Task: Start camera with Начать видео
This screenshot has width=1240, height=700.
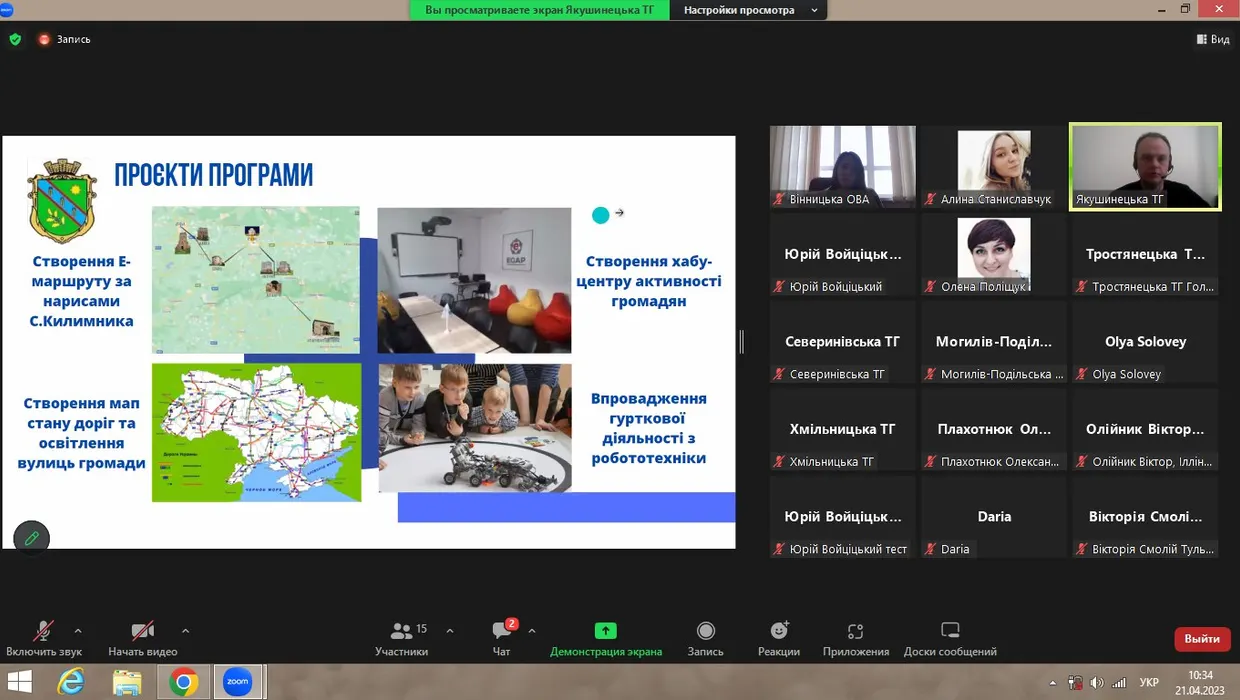Action: click(143, 639)
